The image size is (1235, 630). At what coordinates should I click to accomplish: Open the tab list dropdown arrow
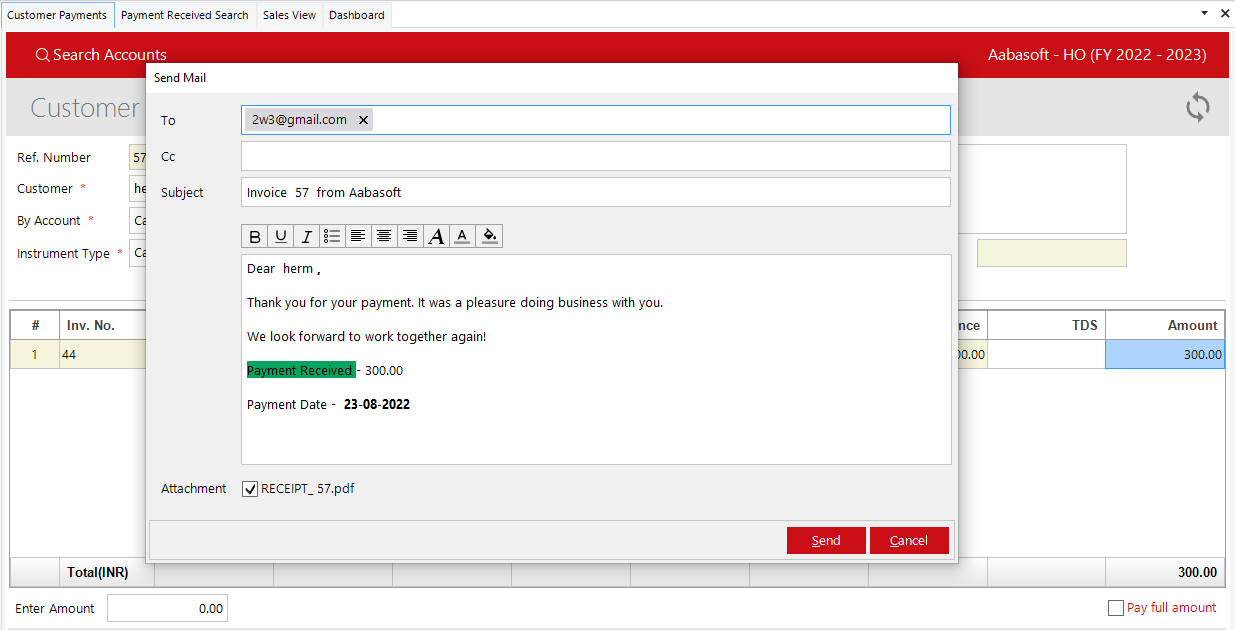point(1204,14)
